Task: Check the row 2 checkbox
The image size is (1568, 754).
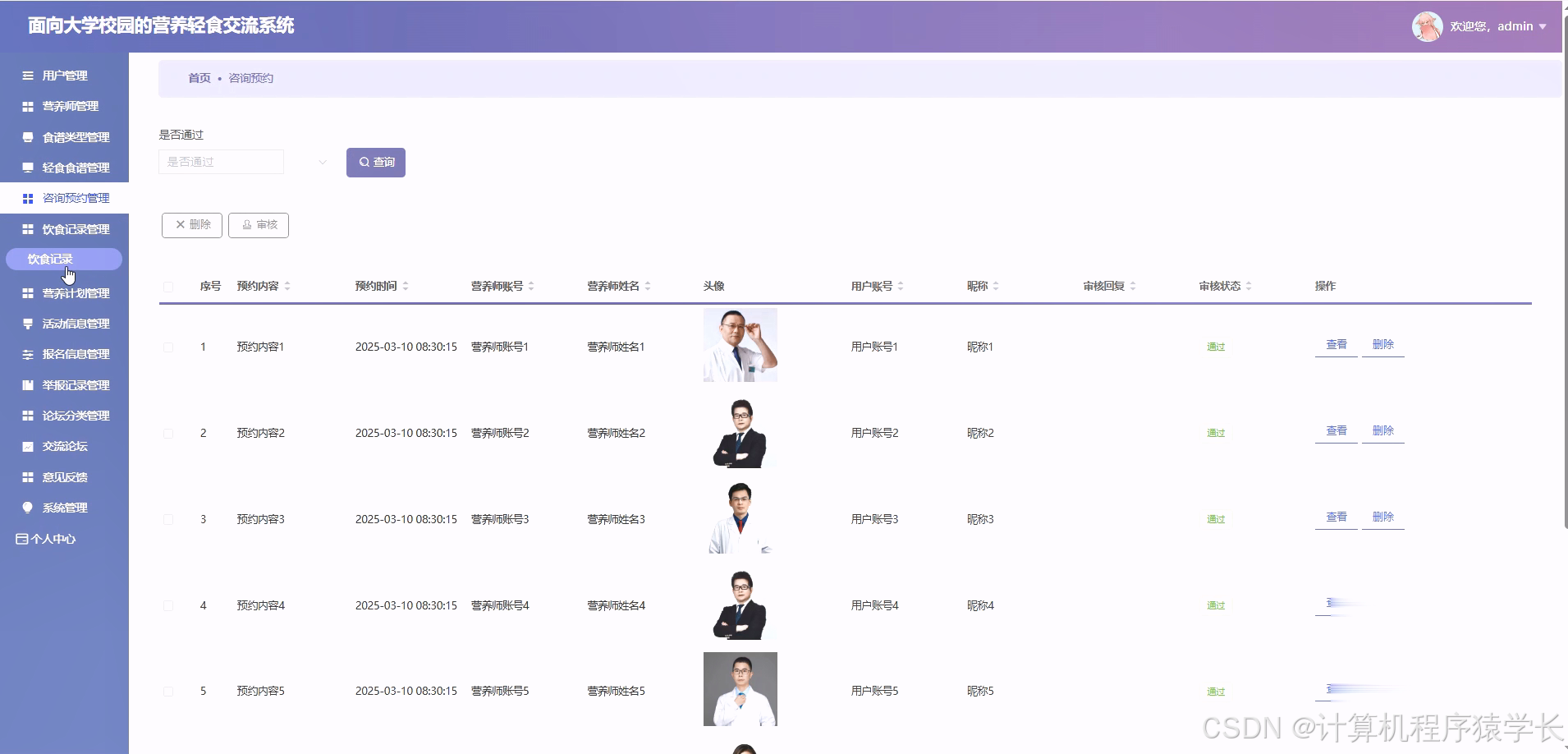Action: 168,434
